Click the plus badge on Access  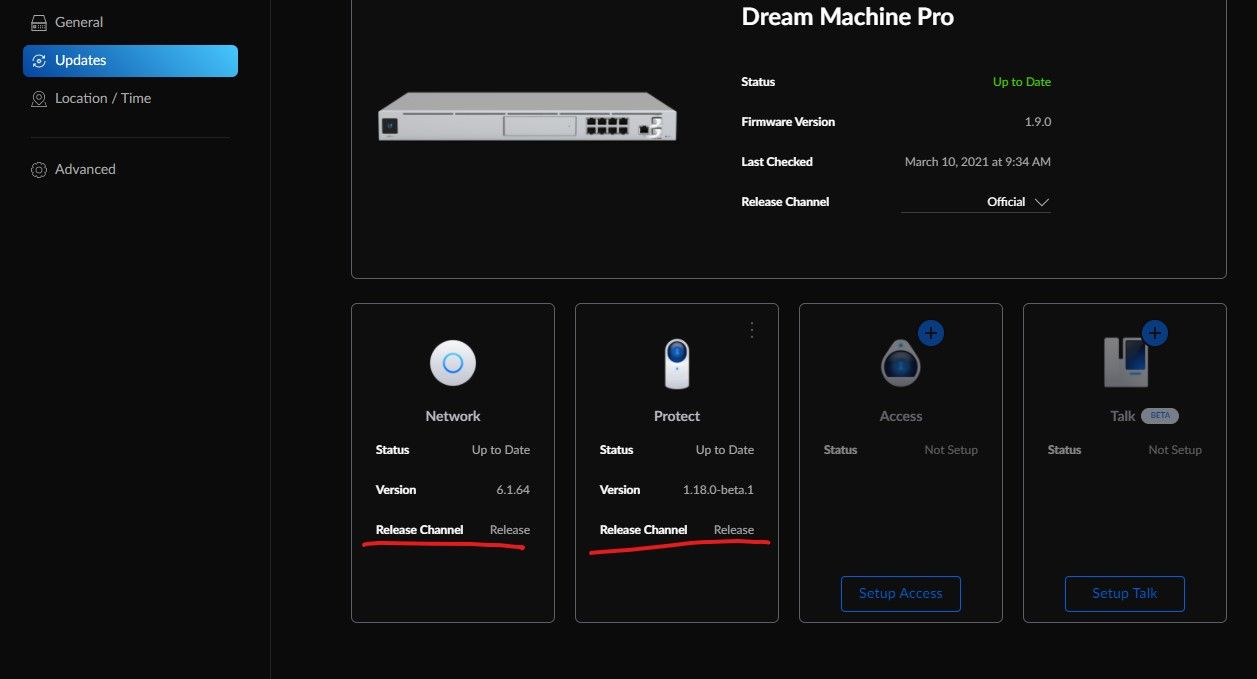coord(931,333)
